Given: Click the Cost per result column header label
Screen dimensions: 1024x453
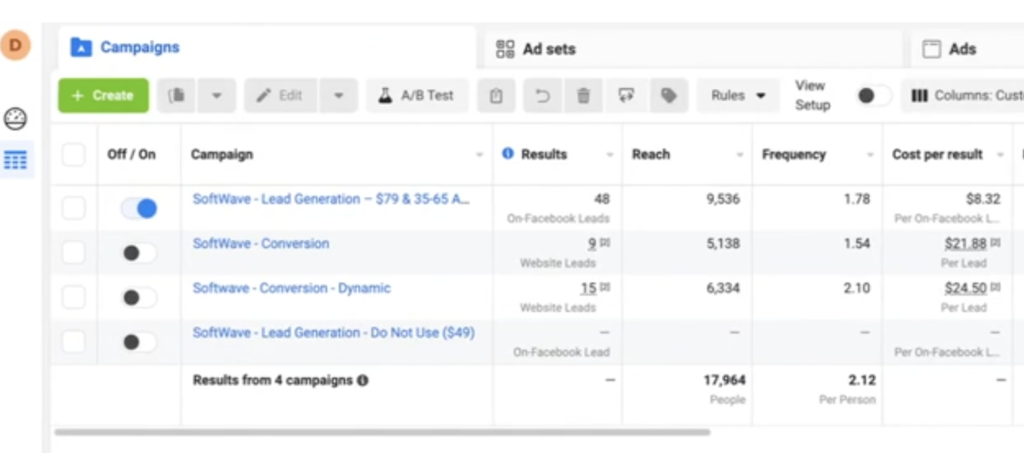Looking at the screenshot, I should [x=937, y=155].
